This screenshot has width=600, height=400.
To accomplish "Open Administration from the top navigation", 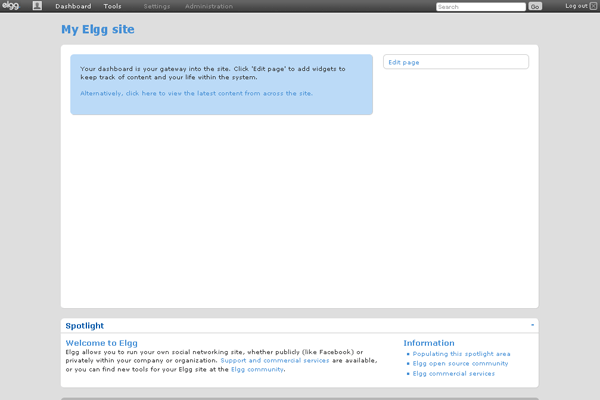I will tap(208, 6).
